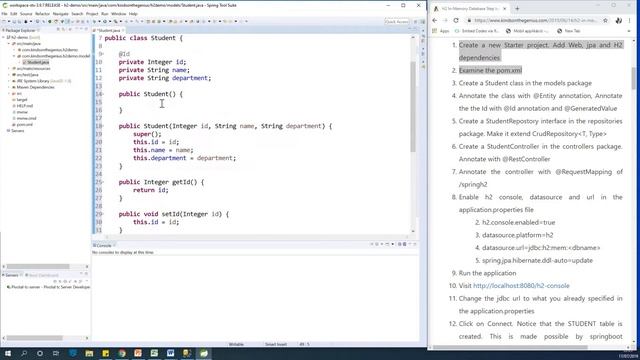Expand the Maven Dependencies node
Image resolution: width=640 pixels, height=360 pixels.
click(9, 87)
